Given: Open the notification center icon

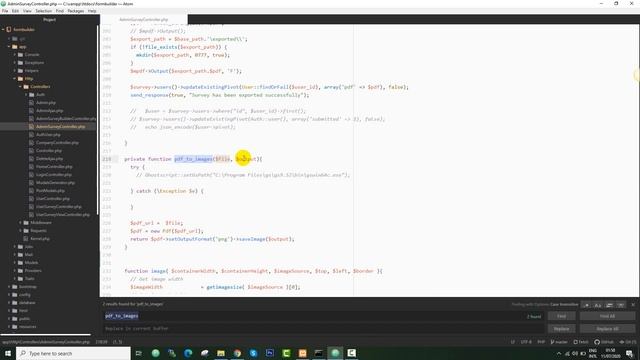Looking at the screenshot, I should (630, 353).
